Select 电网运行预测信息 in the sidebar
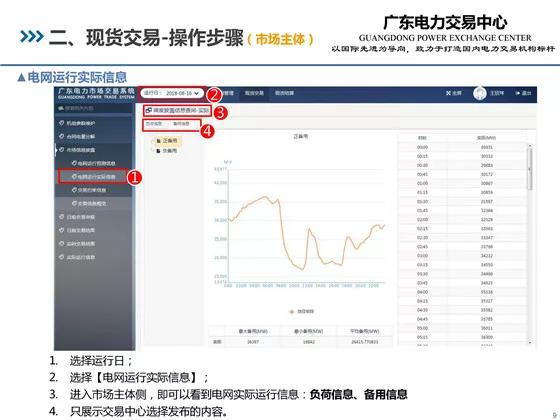The height and width of the screenshot is (420, 560). tap(94, 163)
